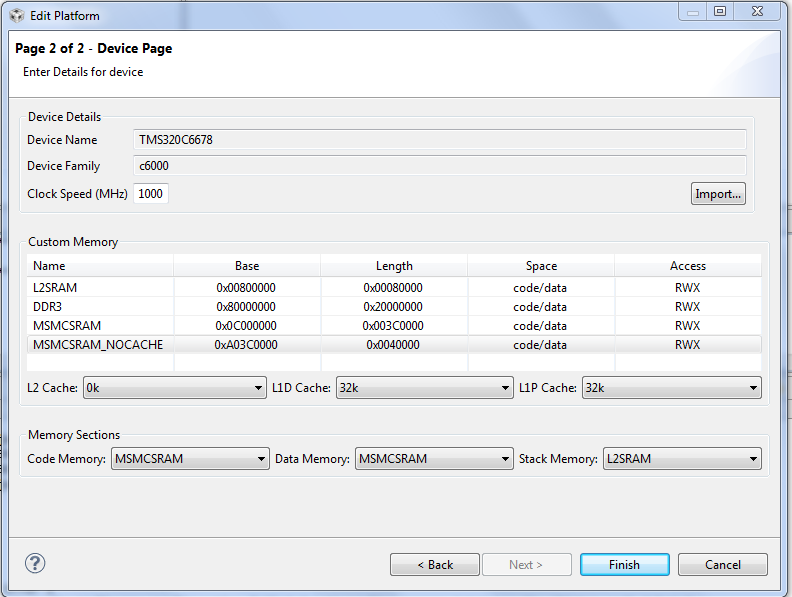Image resolution: width=792 pixels, height=597 pixels.
Task: Click the Import... button
Action: (718, 194)
